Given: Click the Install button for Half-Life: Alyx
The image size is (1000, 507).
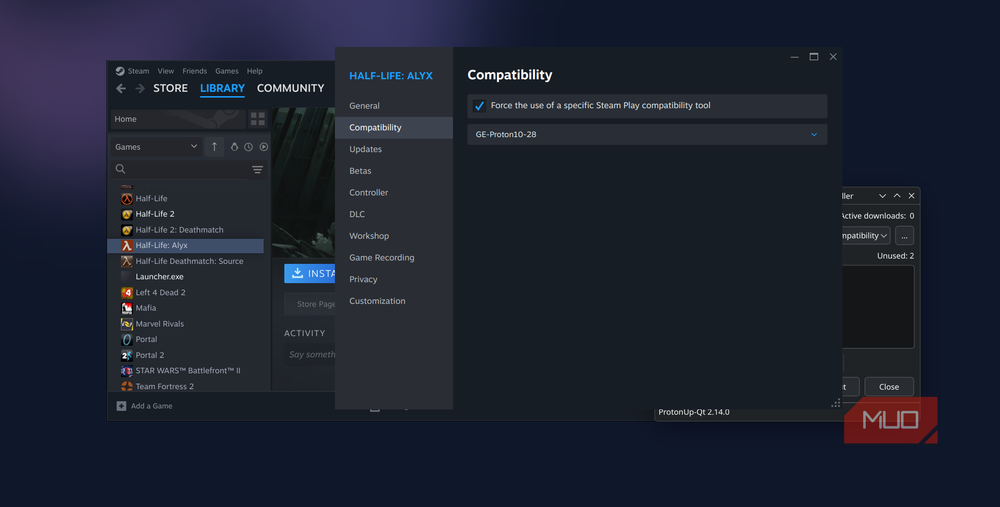Looking at the screenshot, I should point(310,274).
